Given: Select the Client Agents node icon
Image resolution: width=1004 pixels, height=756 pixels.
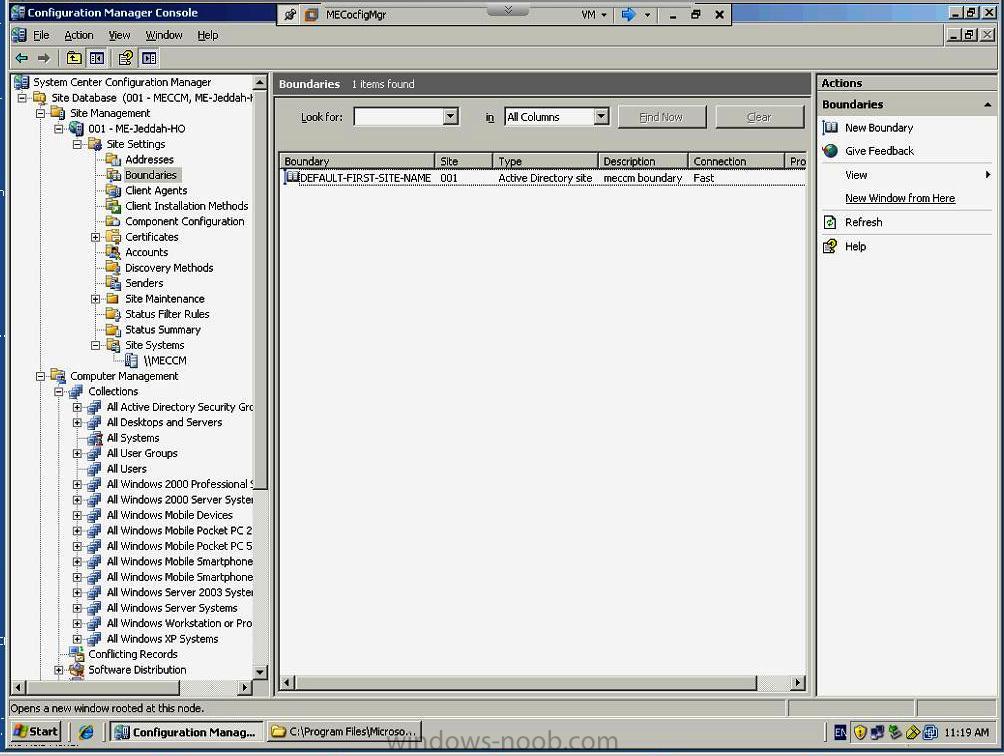Looking at the screenshot, I should [x=113, y=190].
